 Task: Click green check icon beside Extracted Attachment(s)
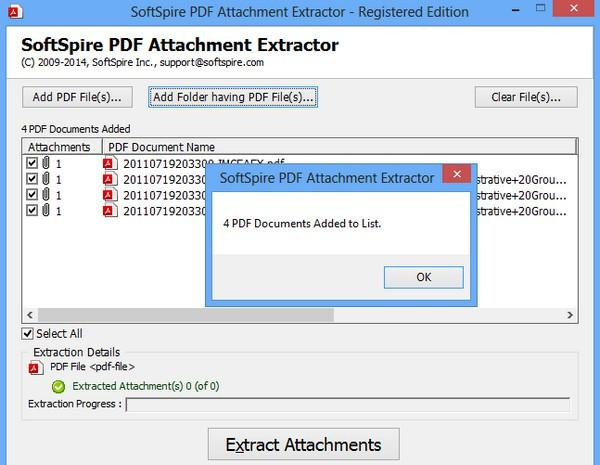59,387
